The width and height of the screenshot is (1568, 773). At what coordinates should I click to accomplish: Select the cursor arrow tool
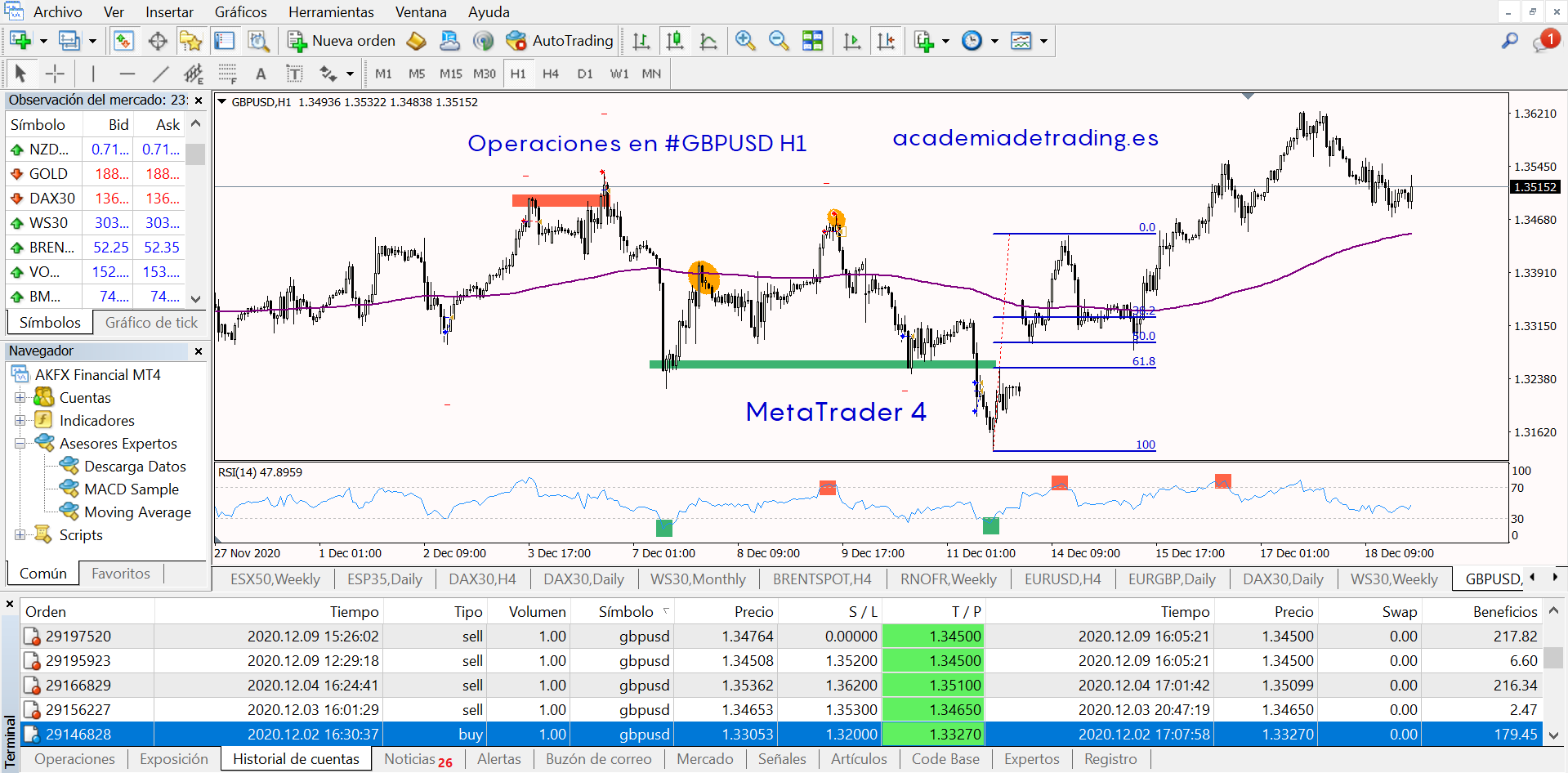20,74
